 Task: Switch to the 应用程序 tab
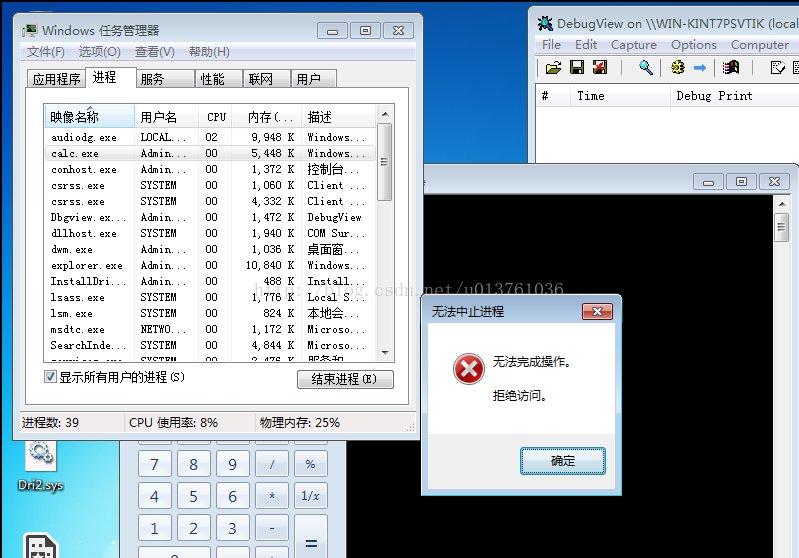pos(56,79)
